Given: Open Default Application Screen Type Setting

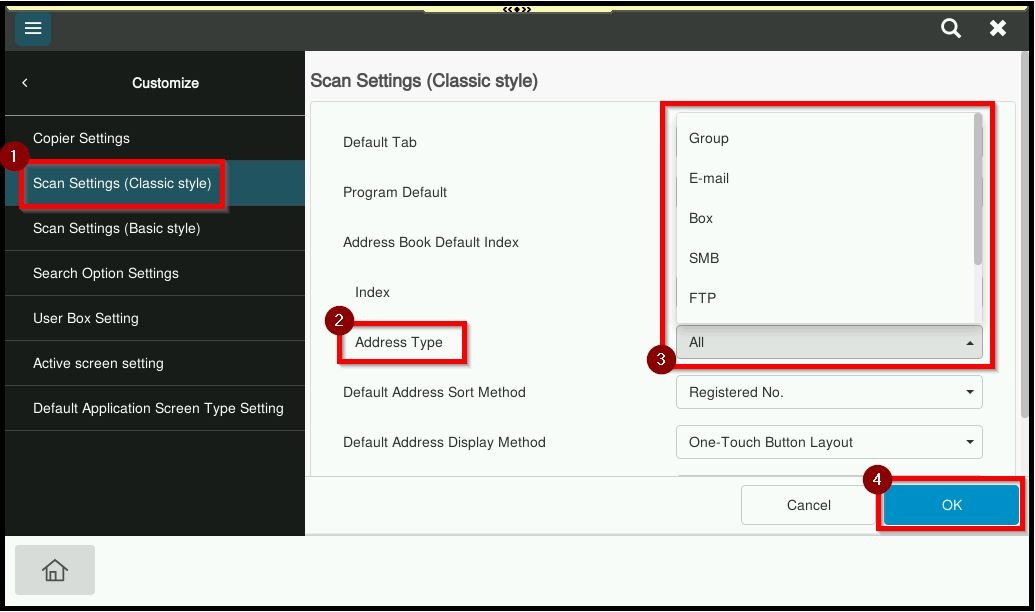Looking at the screenshot, I should [157, 408].
